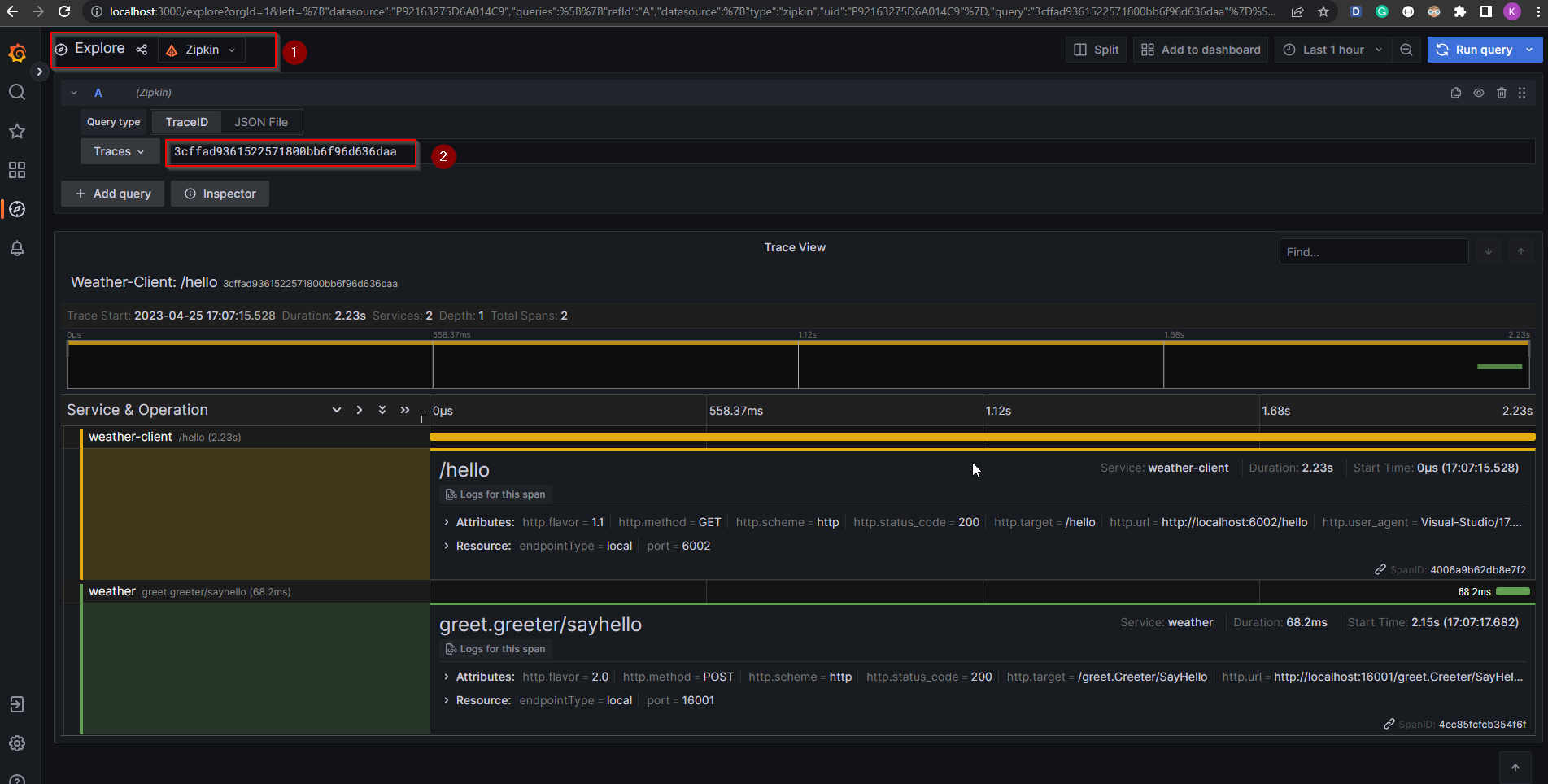Open the Grafana home logo
The height and width of the screenshot is (784, 1548).
coord(17,53)
